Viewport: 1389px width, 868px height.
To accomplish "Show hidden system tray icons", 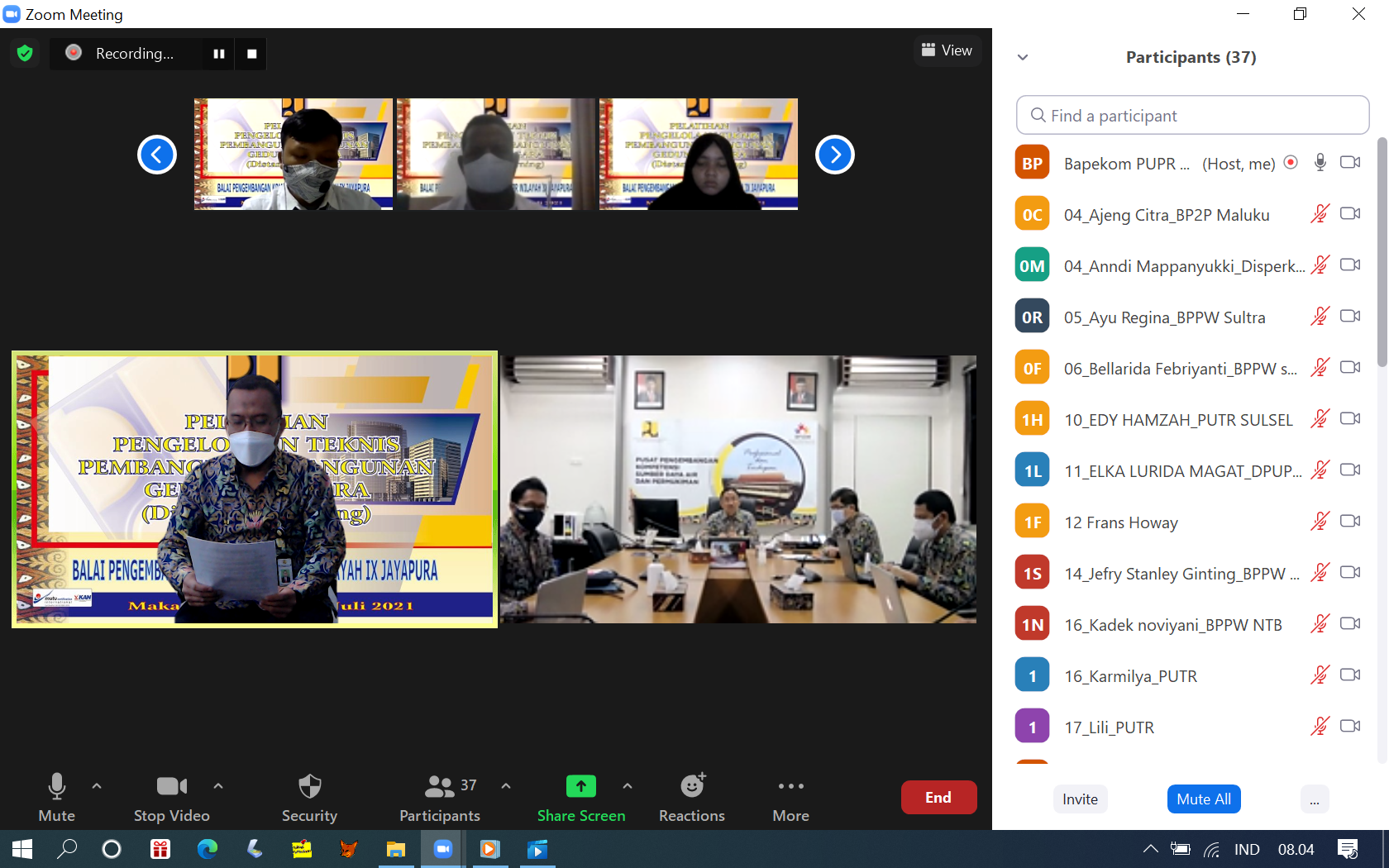I will point(1150,849).
